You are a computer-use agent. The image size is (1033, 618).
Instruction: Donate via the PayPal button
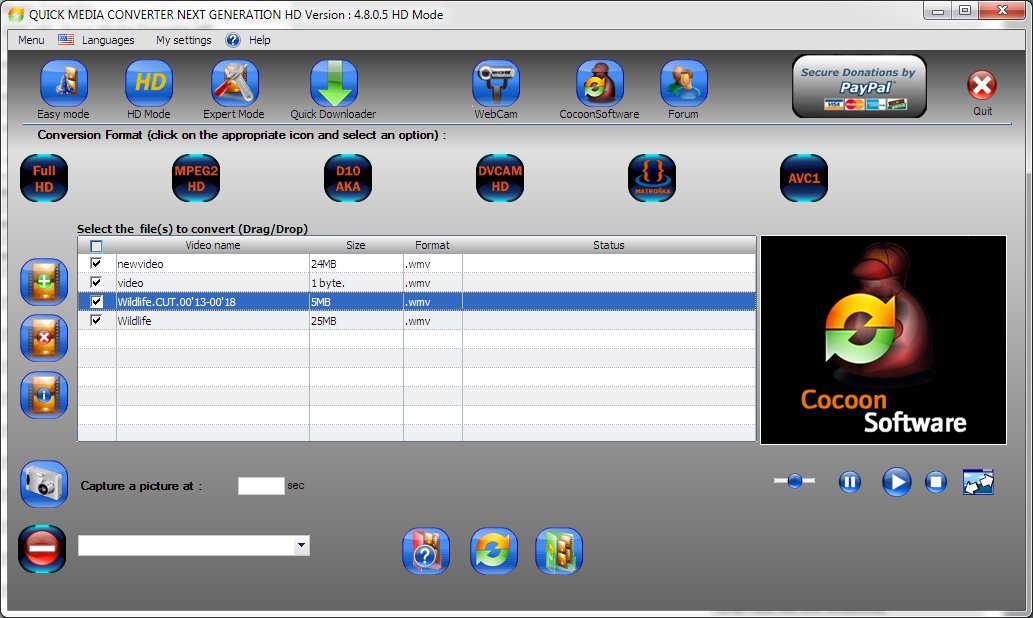pos(859,86)
